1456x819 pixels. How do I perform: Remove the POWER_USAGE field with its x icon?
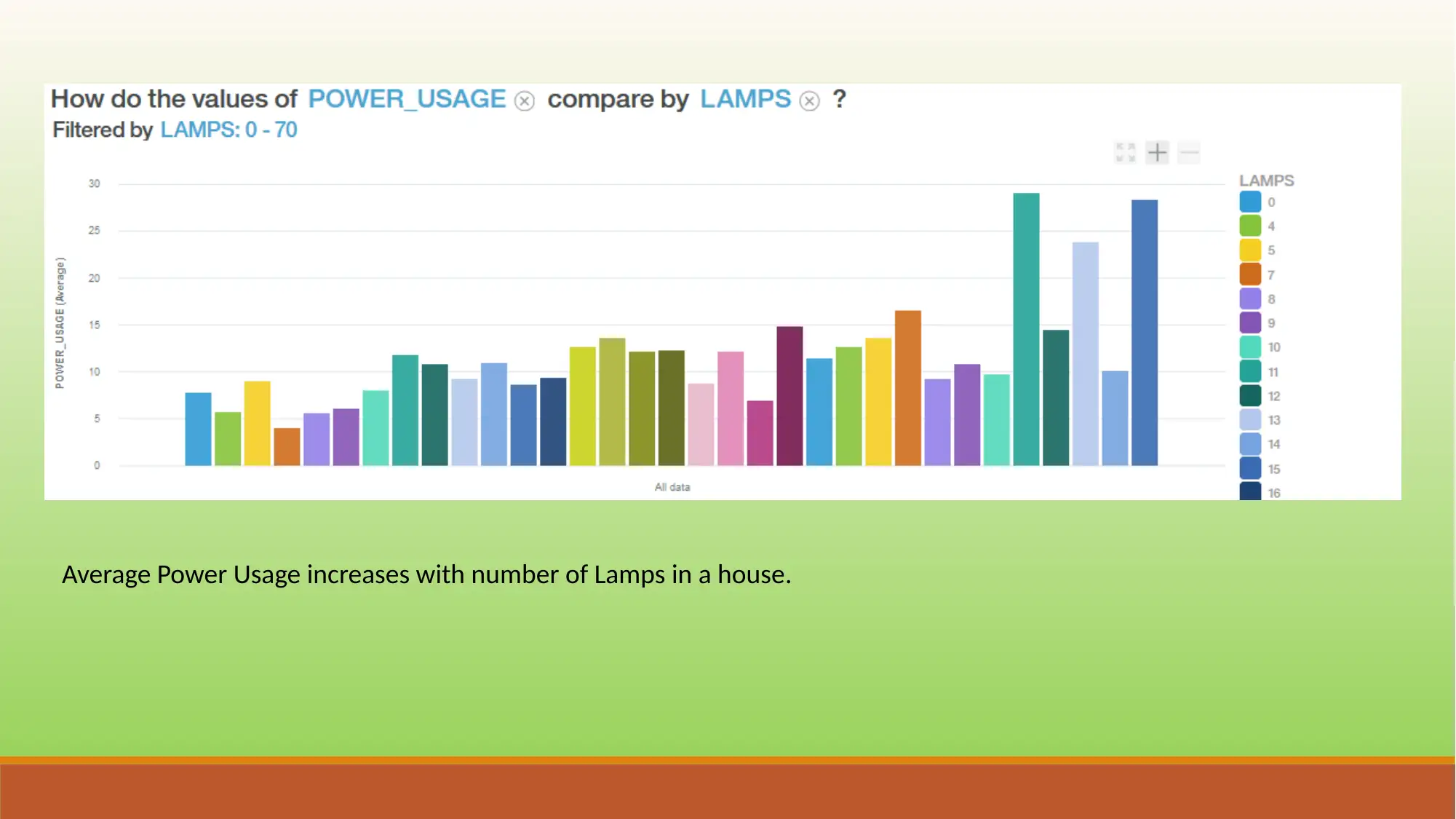pyautogui.click(x=524, y=100)
